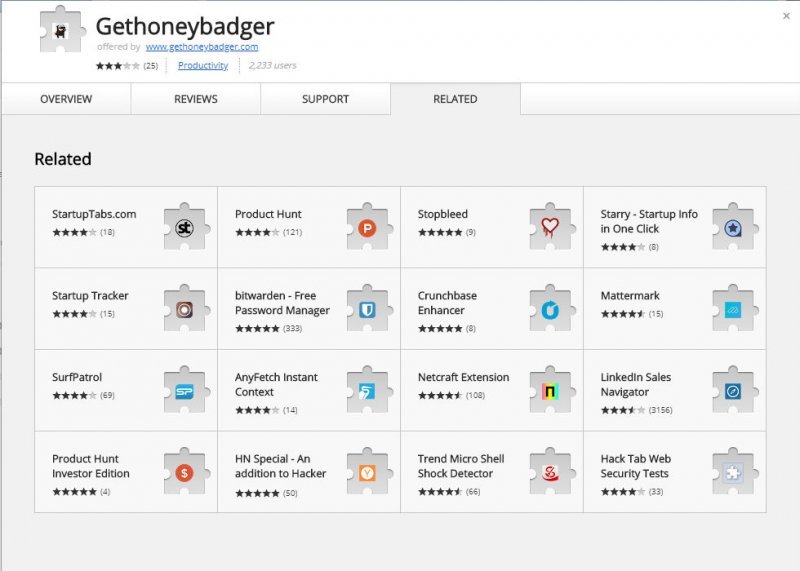
Task: Open the Startup Tracker brown icon
Action: coord(185,309)
